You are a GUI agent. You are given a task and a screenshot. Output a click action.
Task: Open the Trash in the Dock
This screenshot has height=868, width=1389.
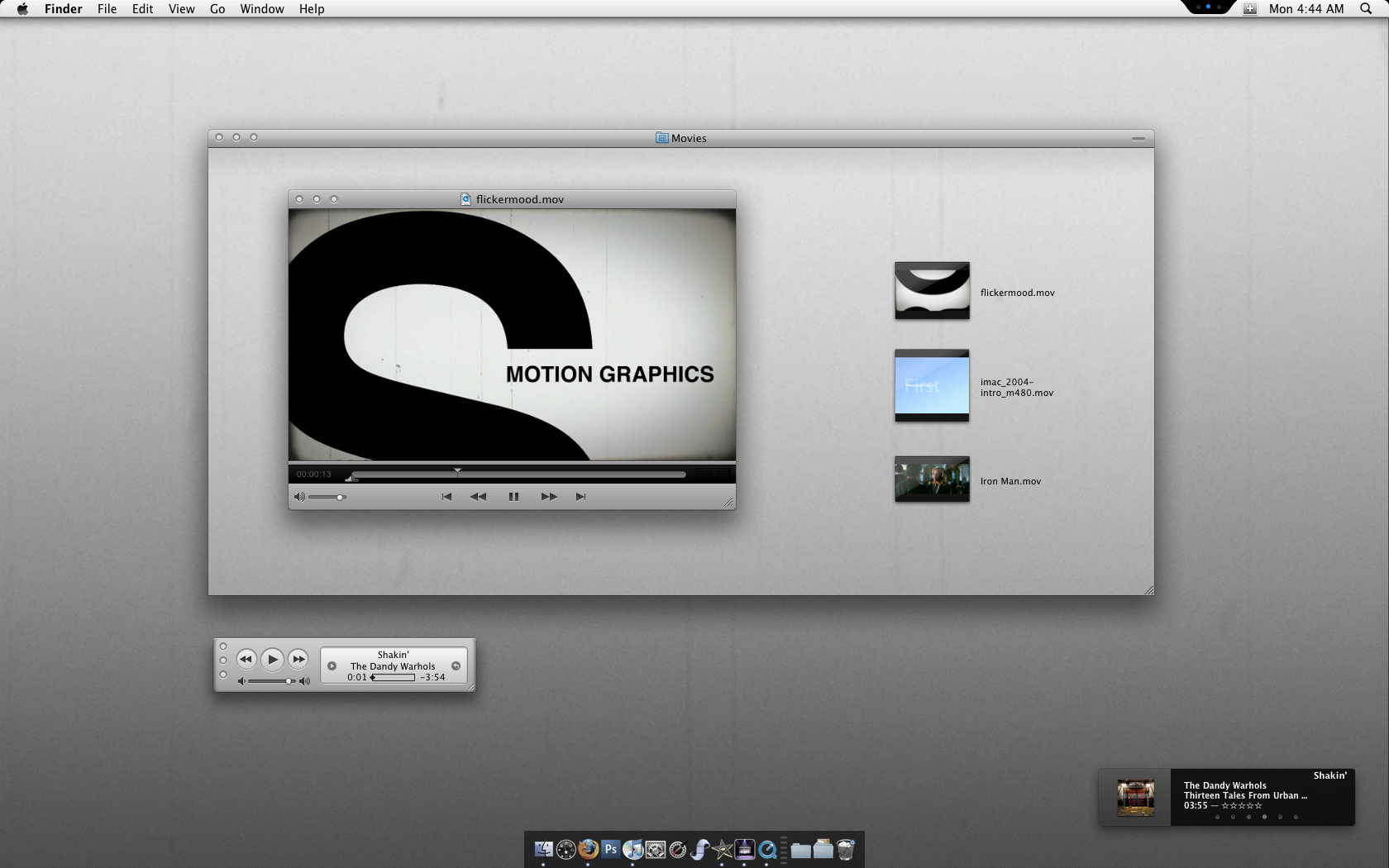point(845,849)
